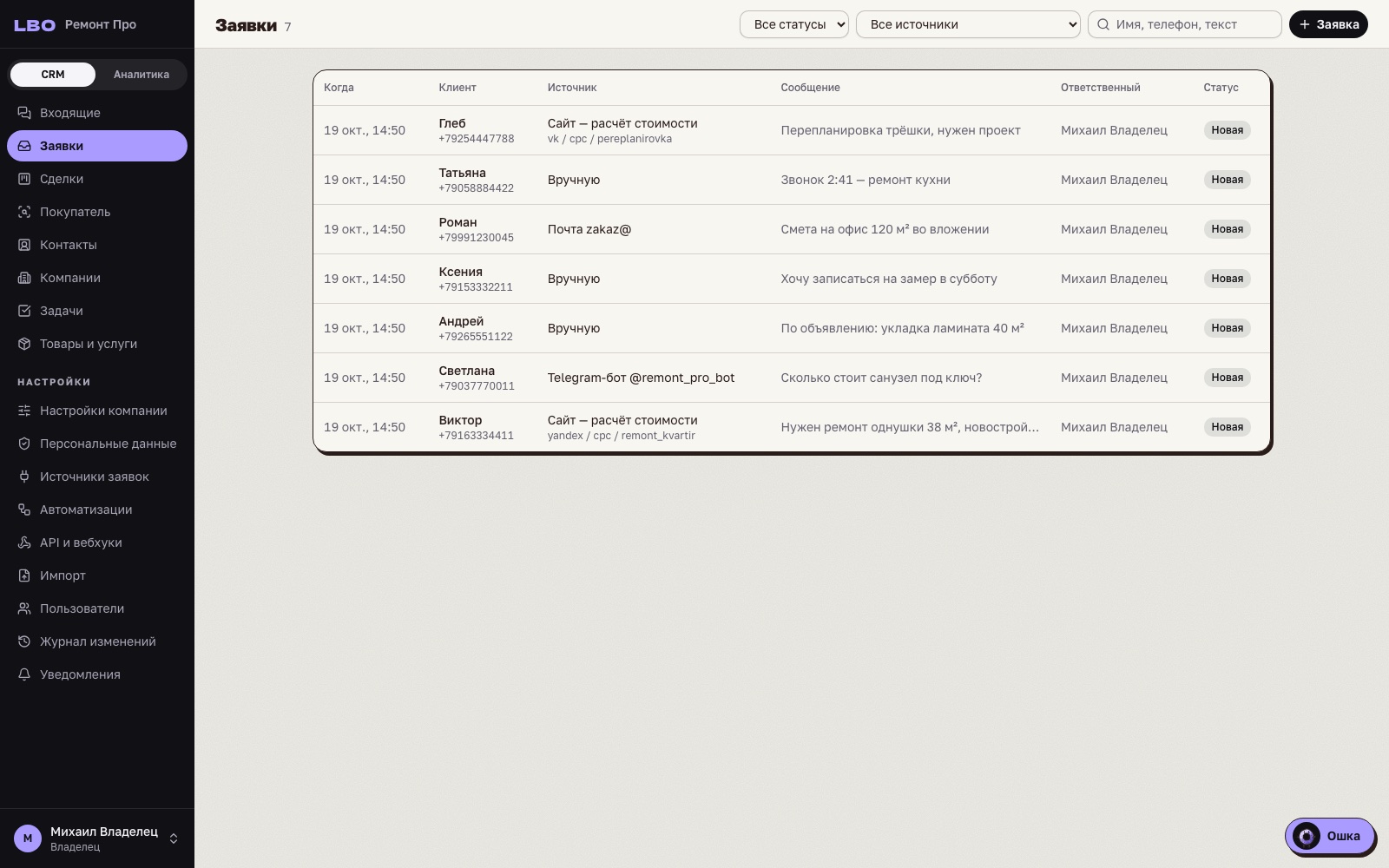This screenshot has width=1389, height=868.
Task: Open the Все статусы filter dropdown
Action: tap(793, 24)
